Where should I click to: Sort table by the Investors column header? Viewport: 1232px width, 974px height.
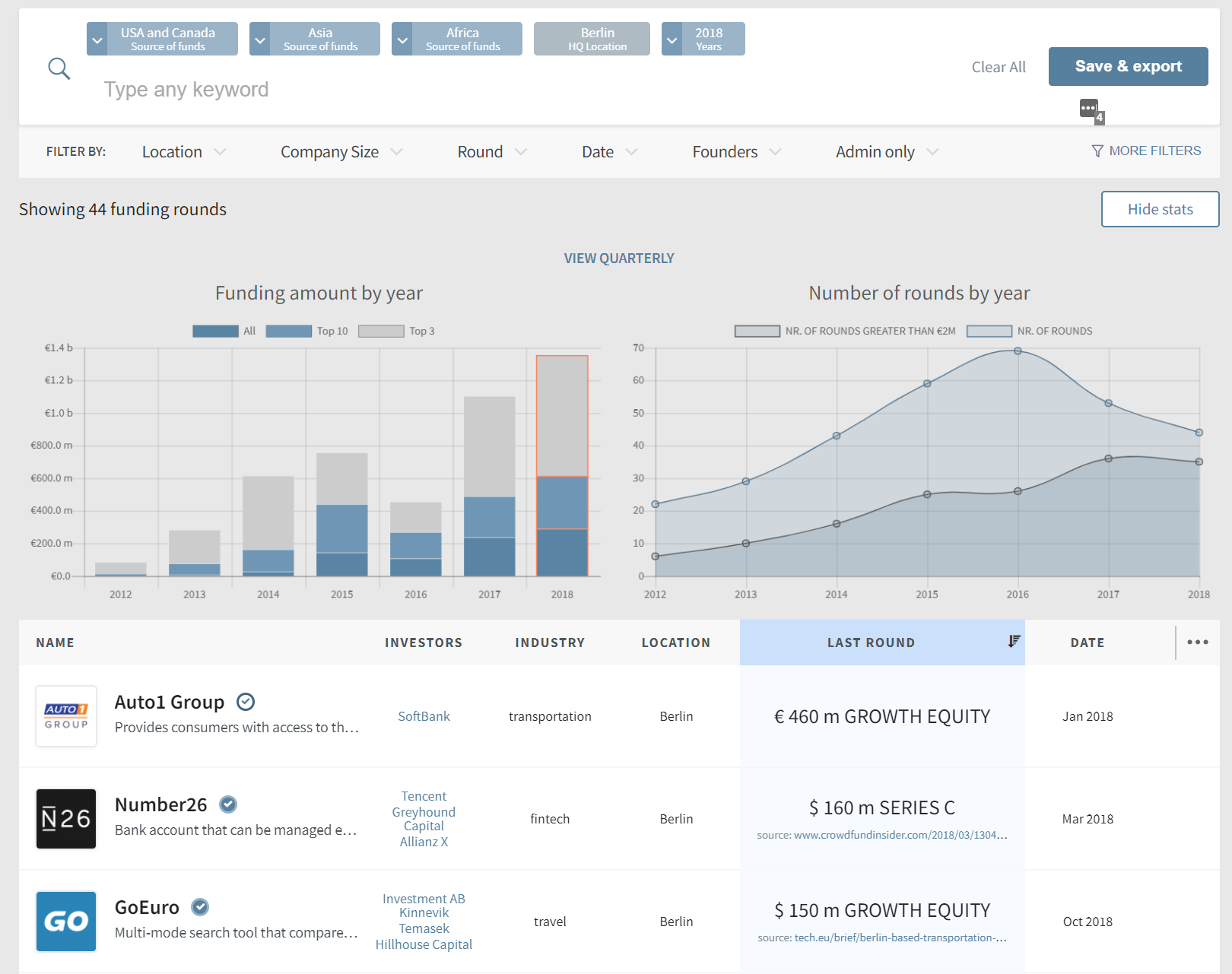423,642
